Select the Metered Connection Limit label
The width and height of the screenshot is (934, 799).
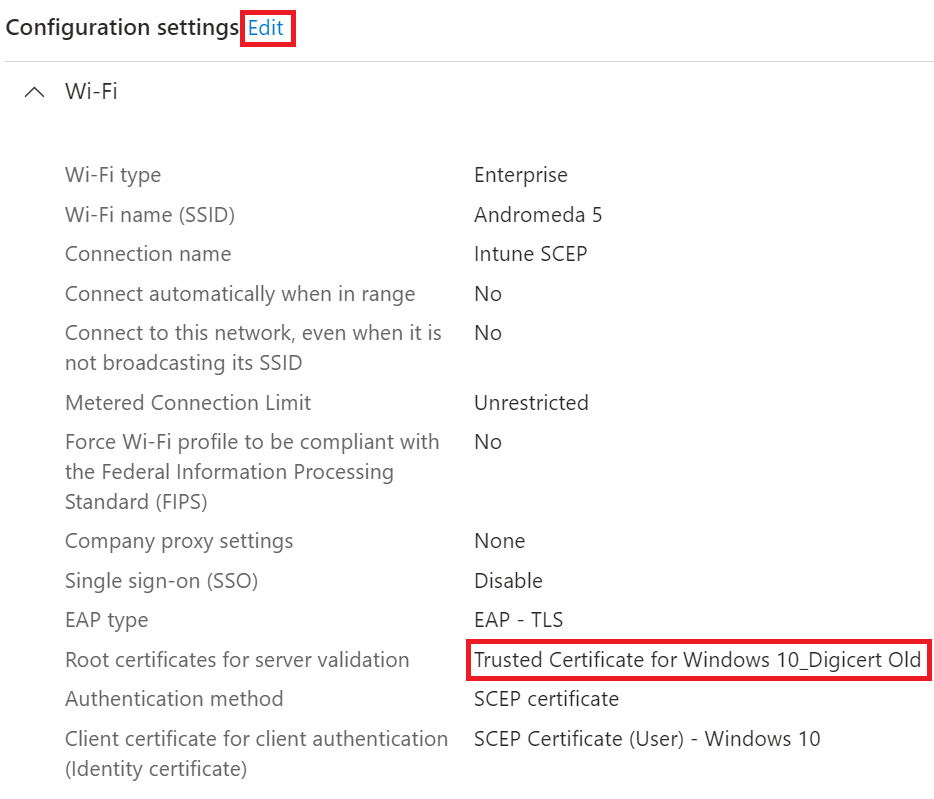(x=188, y=403)
